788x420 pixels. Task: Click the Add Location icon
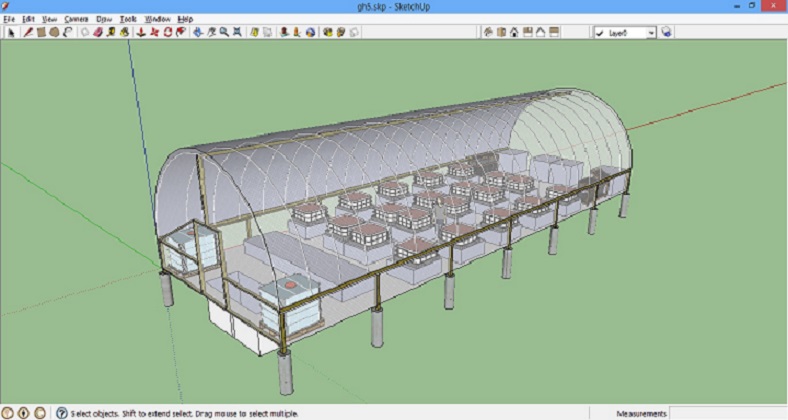255,33
